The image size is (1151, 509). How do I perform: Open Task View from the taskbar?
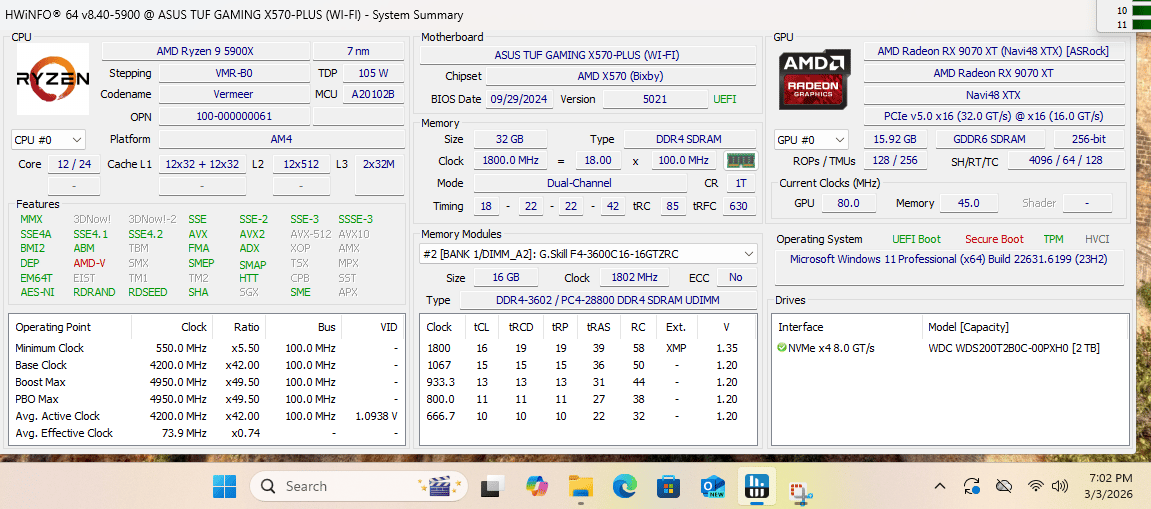point(492,486)
